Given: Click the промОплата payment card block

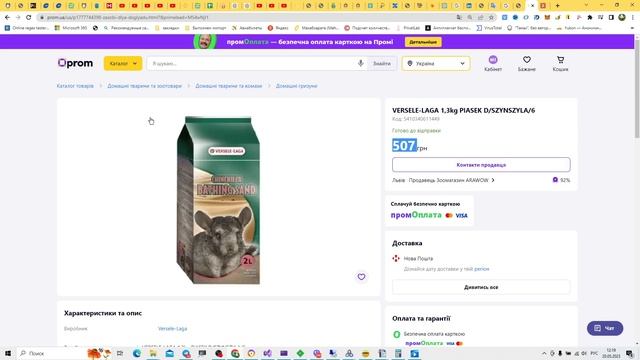Looking at the screenshot, I should pyautogui.click(x=429, y=211).
